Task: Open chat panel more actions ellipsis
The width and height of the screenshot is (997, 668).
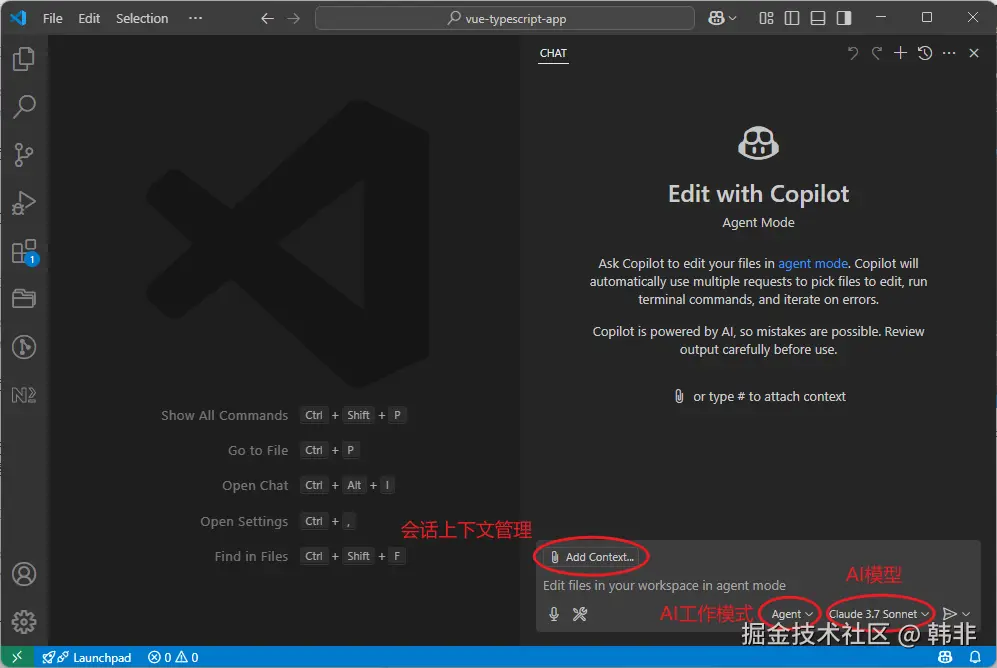Action: 949,53
